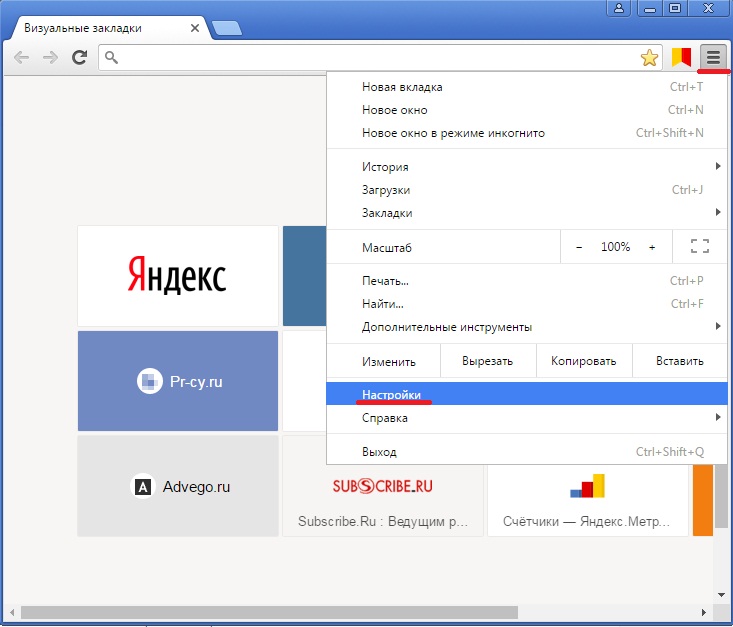Zoom out with the minus button
Image resolution: width=733 pixels, height=627 pixels.
tap(579, 246)
